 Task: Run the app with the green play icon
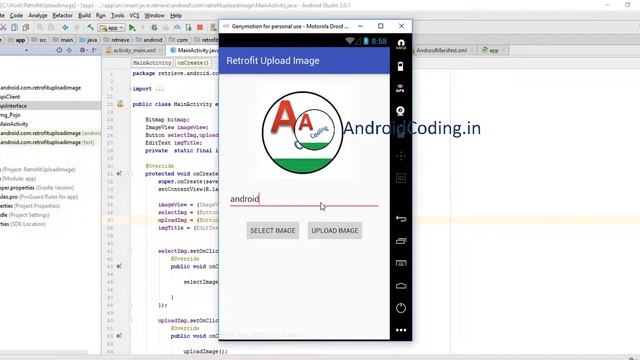pos(132,28)
